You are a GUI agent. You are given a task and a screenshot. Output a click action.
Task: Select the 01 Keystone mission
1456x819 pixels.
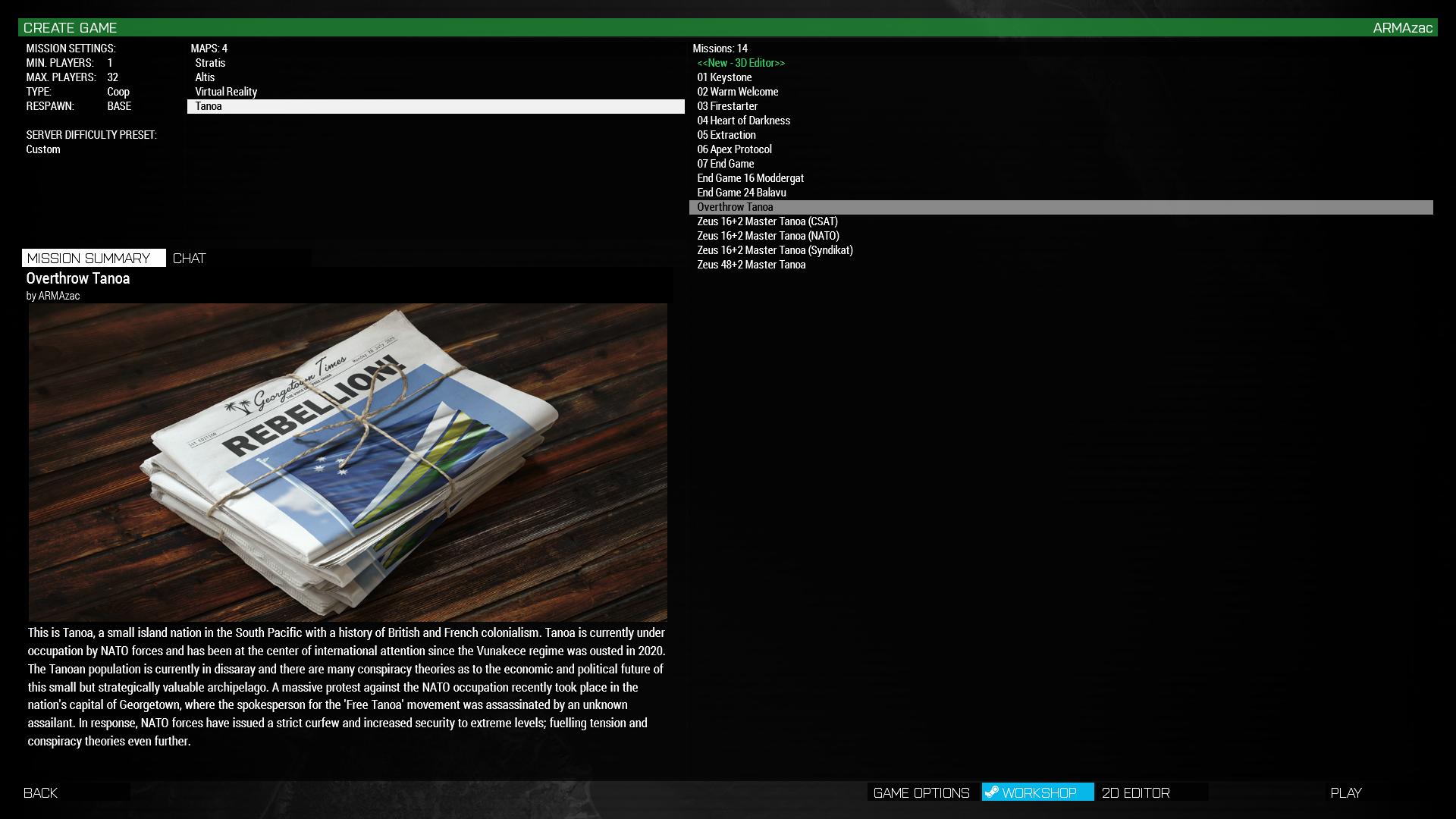coord(724,77)
